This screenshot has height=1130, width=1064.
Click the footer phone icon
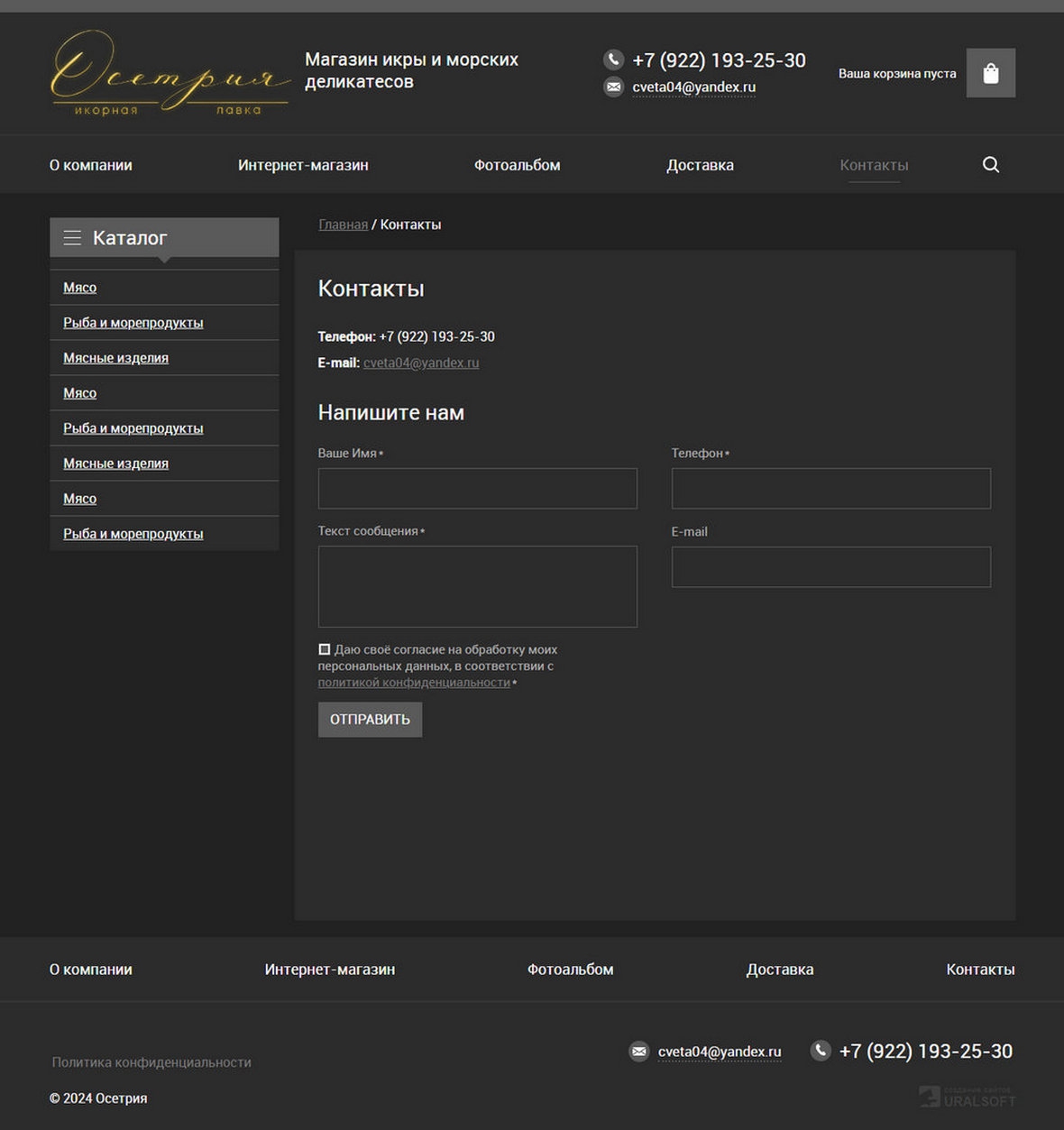(820, 1051)
